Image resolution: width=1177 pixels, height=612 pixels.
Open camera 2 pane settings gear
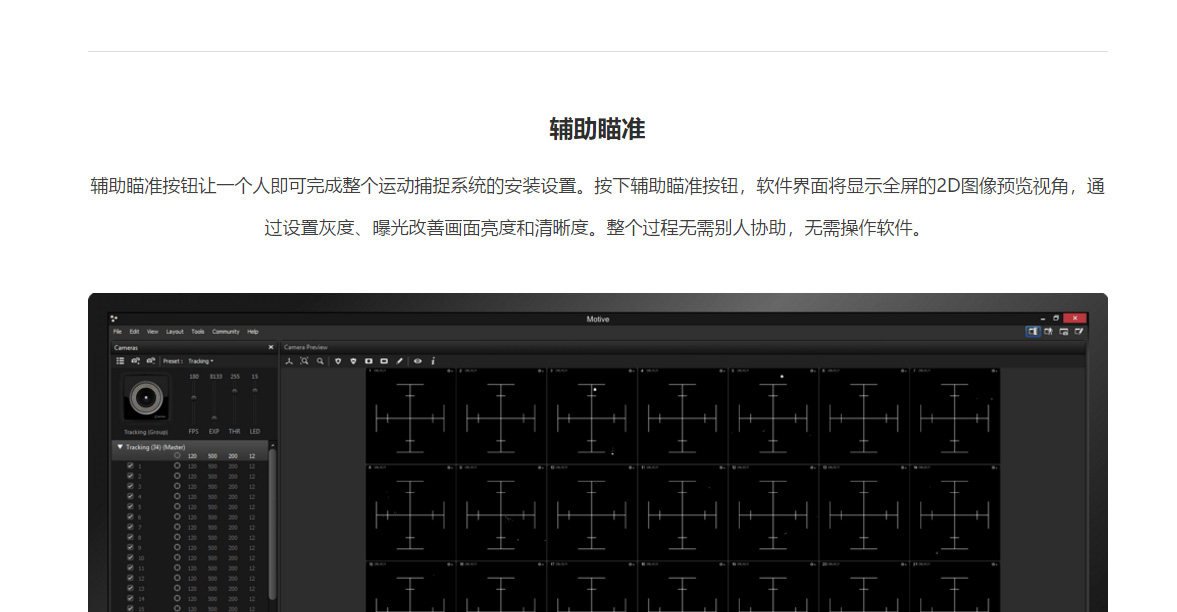pyautogui.click(x=541, y=371)
